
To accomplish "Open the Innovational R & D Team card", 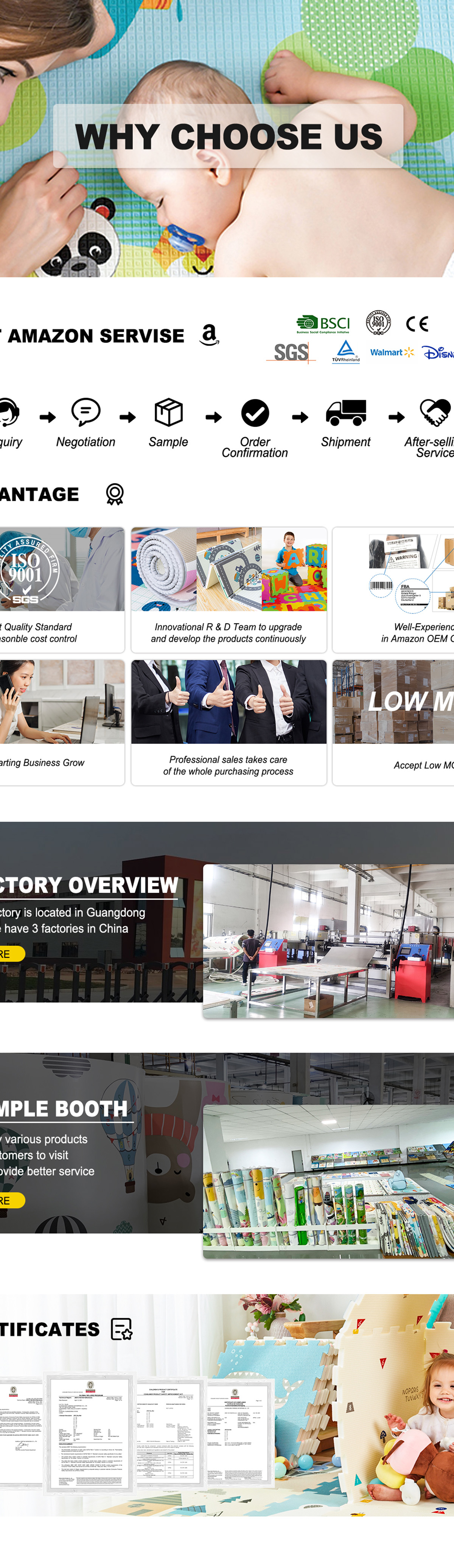I will (229, 590).
